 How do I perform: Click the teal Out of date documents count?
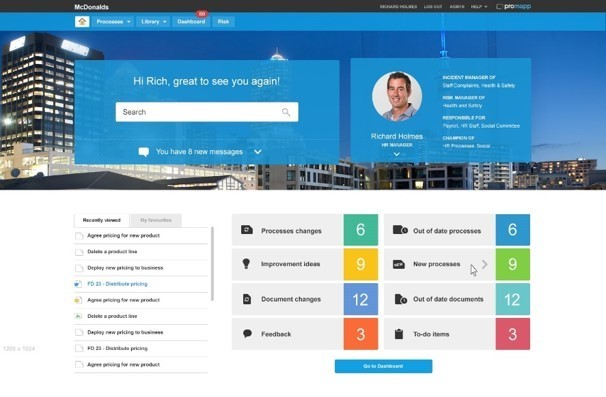coord(512,299)
